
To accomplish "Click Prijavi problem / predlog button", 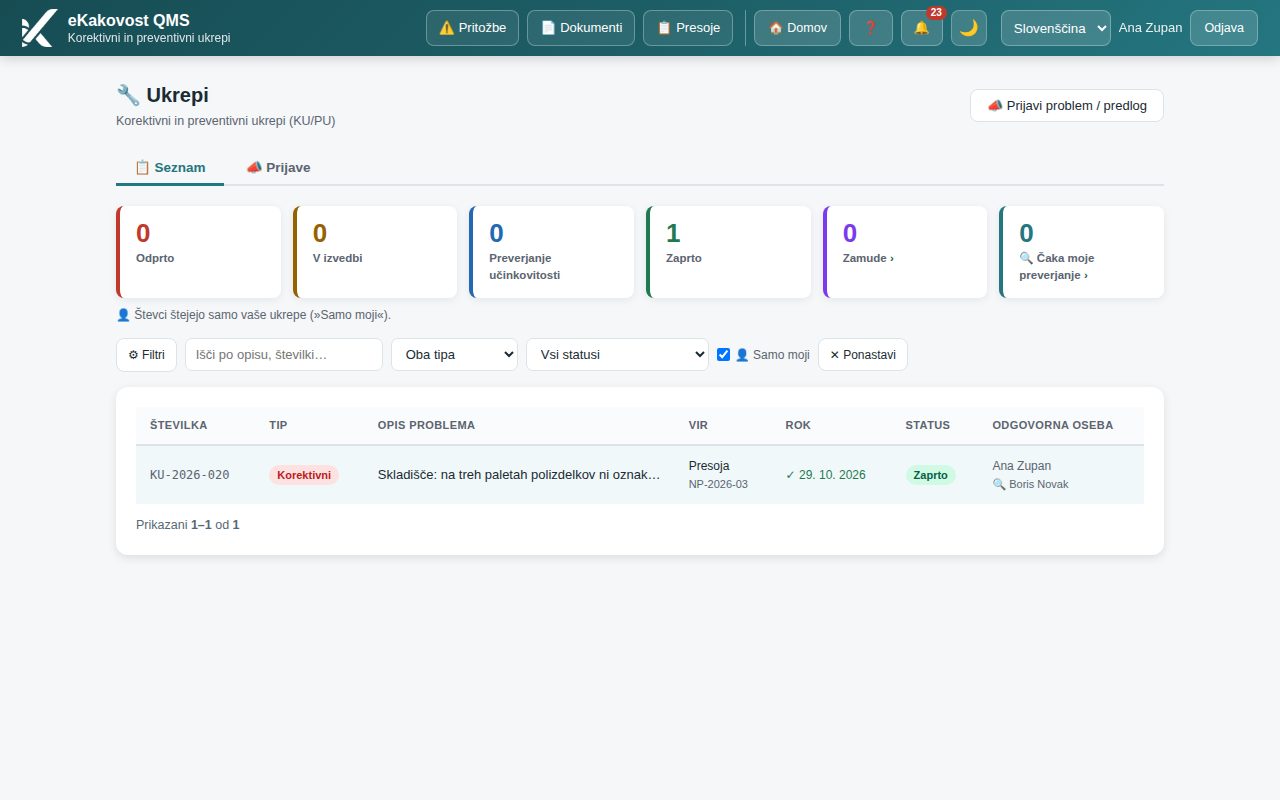I will (1067, 105).
